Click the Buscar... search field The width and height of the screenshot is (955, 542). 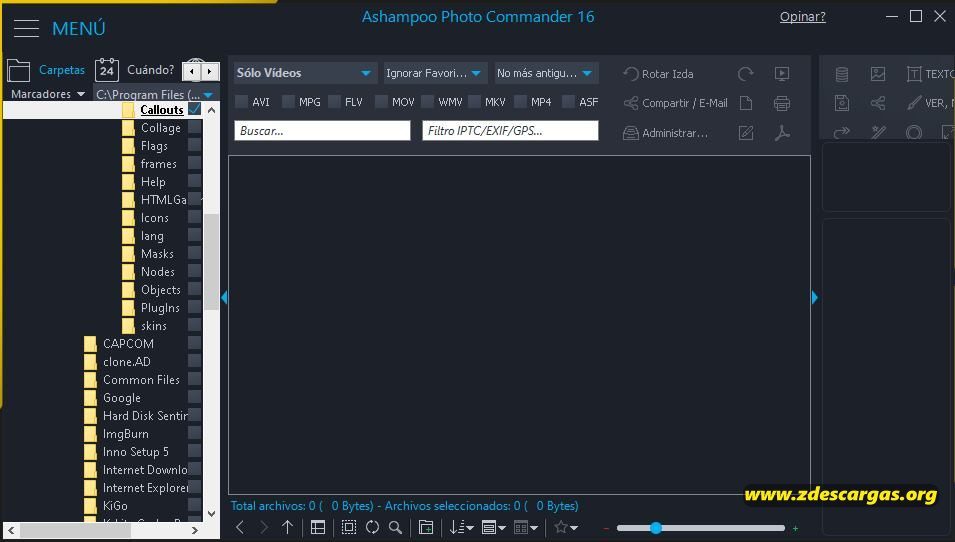pyautogui.click(x=322, y=130)
